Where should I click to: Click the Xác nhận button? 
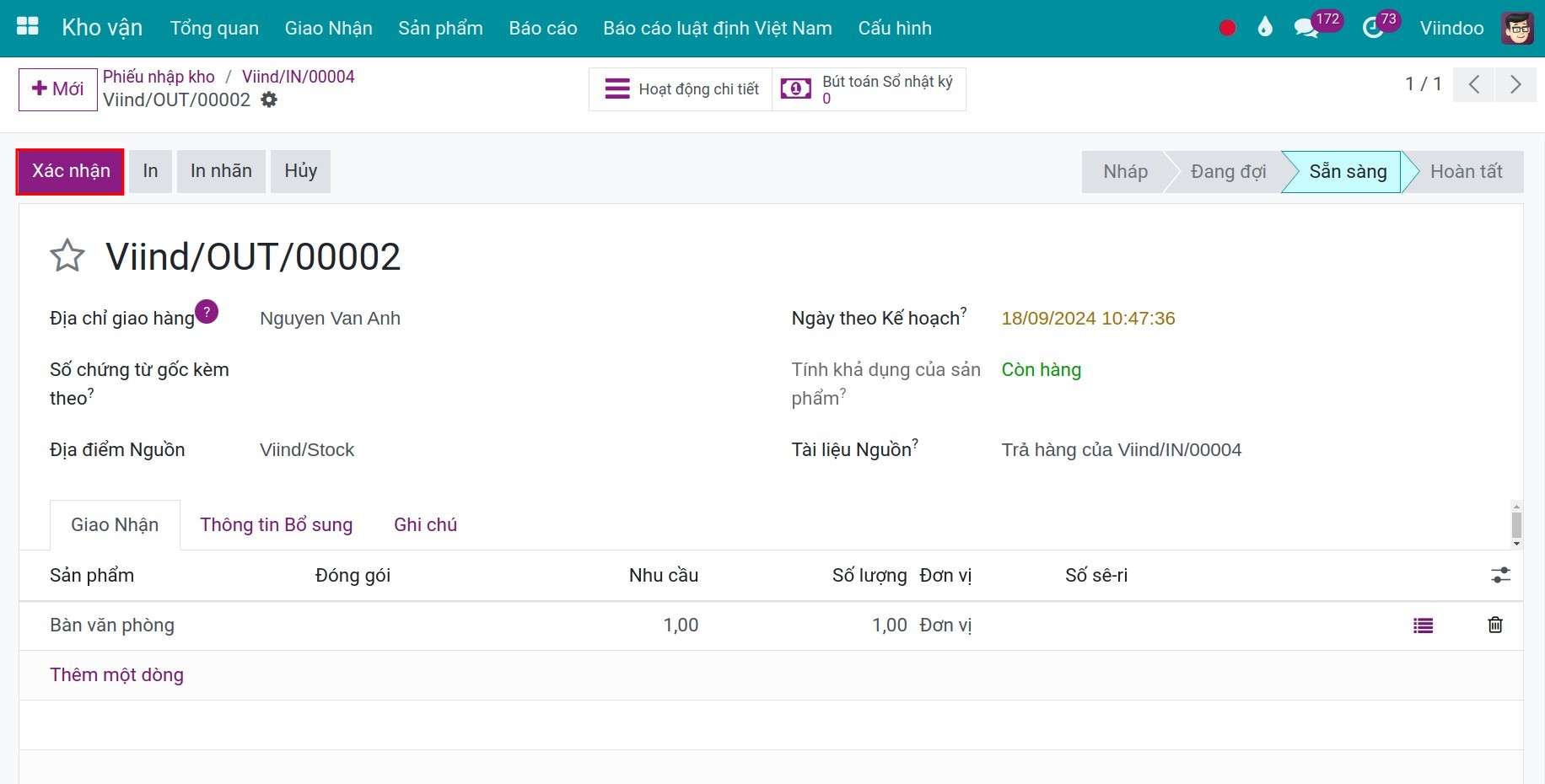71,171
